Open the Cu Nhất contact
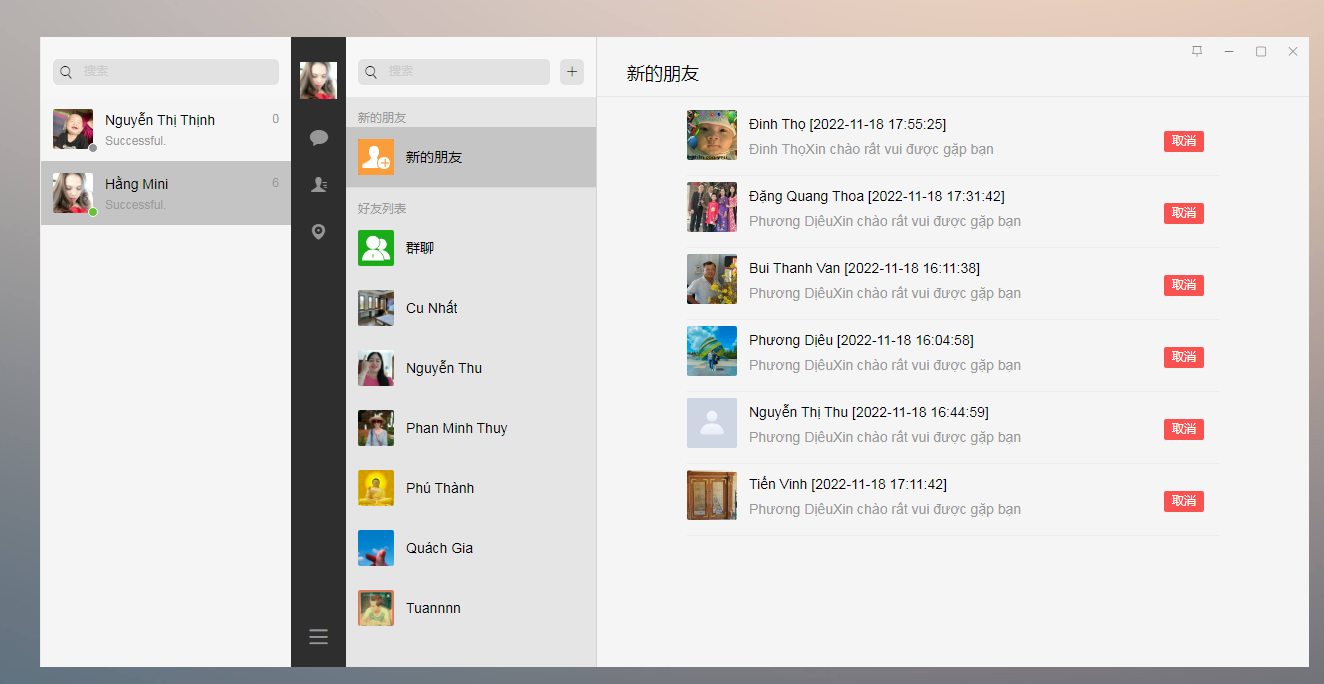The width and height of the screenshot is (1324, 684). (x=431, y=308)
